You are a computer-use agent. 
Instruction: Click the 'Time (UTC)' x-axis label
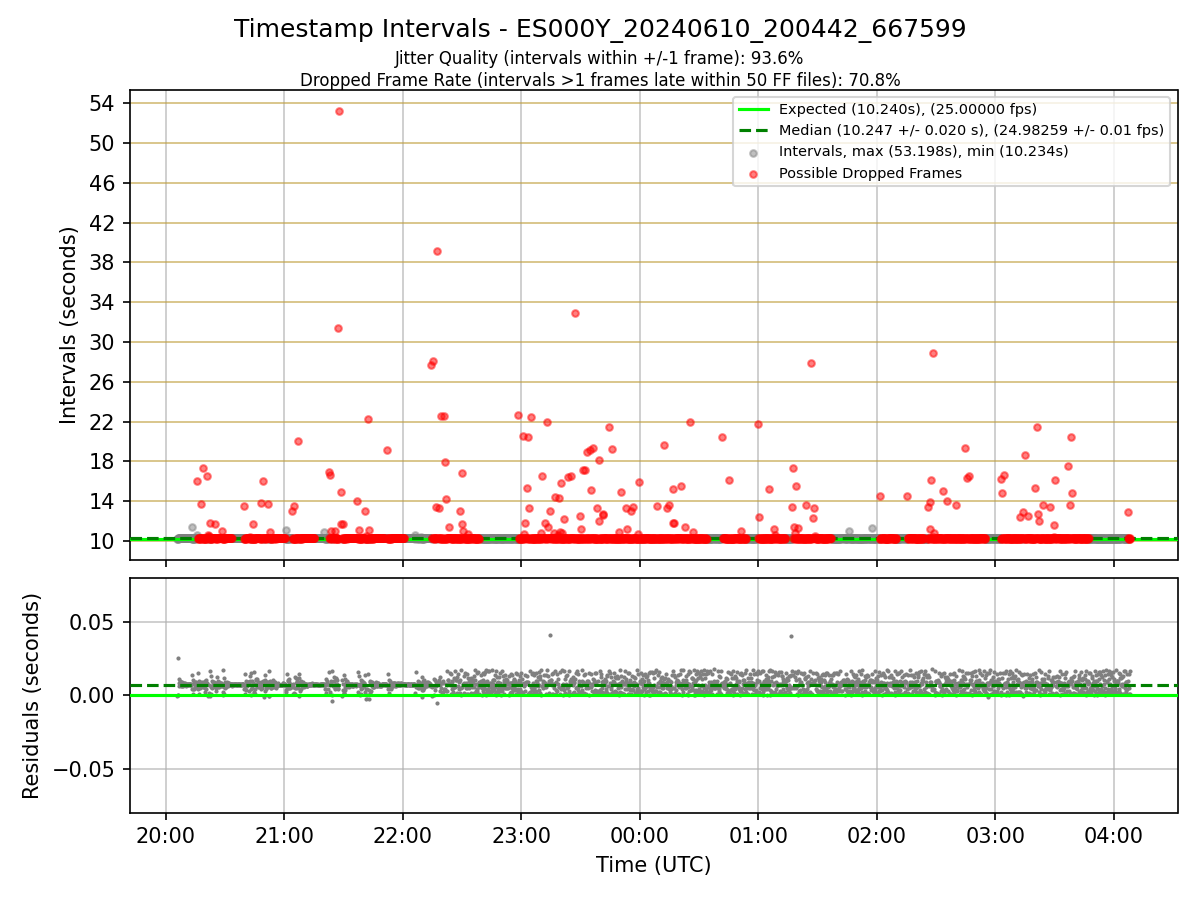tap(653, 865)
